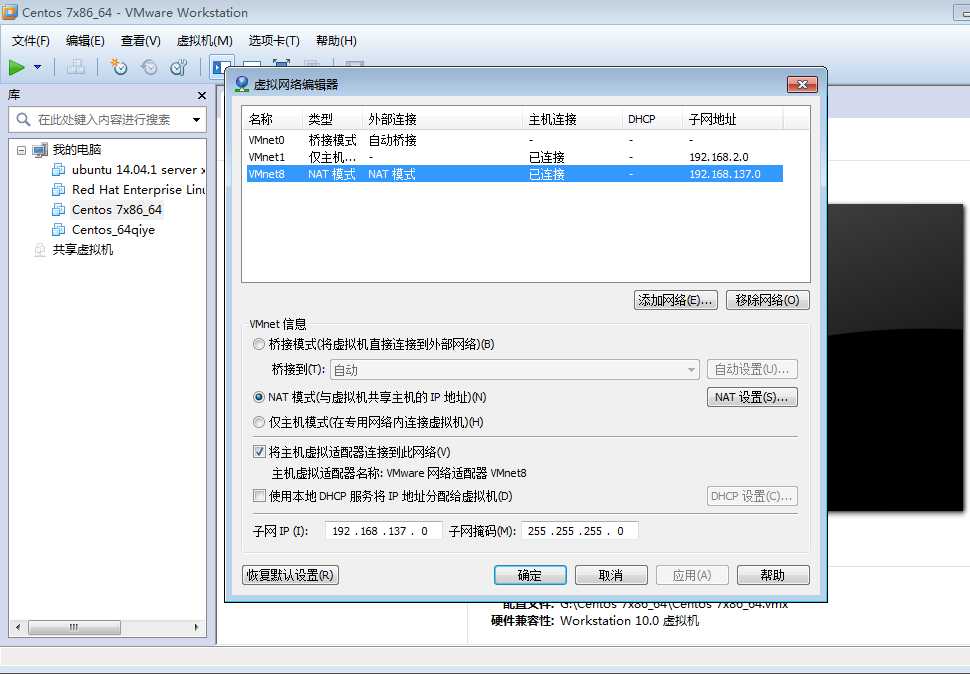Viewport: 970px width, 674px height.
Task: Click the 我的电脑 computer icon
Action: click(40, 150)
